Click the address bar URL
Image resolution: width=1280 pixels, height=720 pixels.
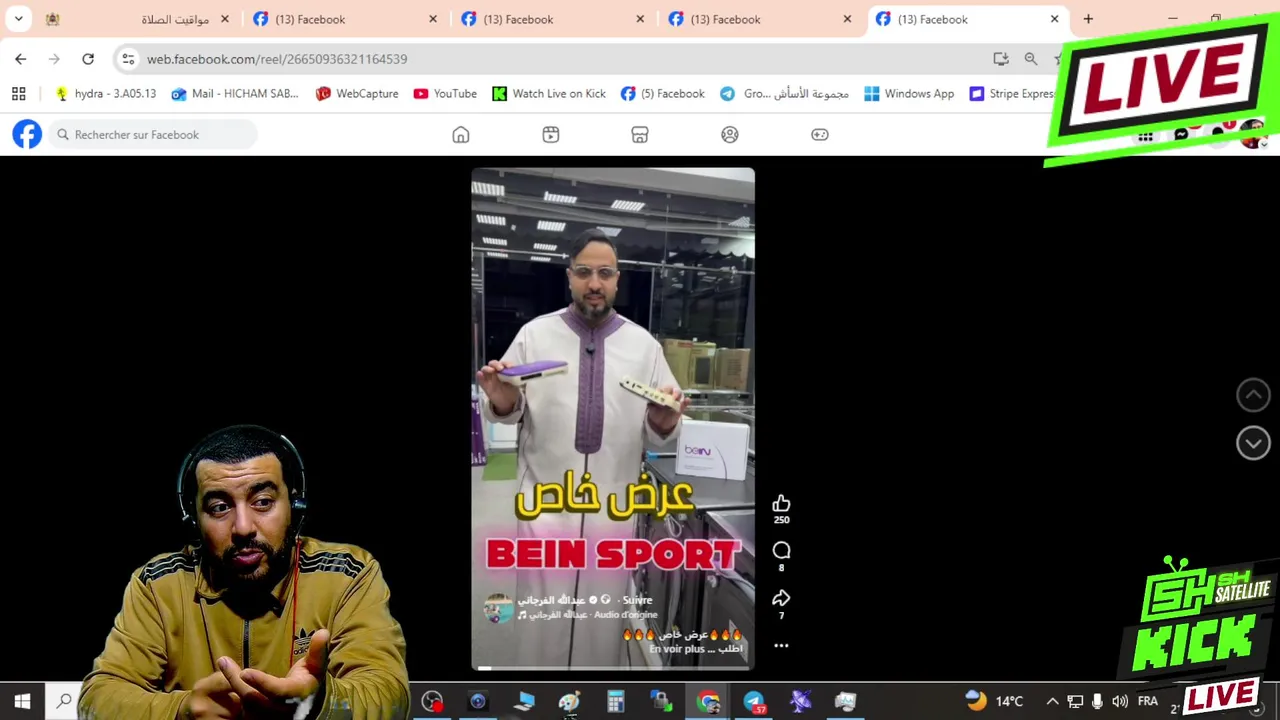point(277,59)
